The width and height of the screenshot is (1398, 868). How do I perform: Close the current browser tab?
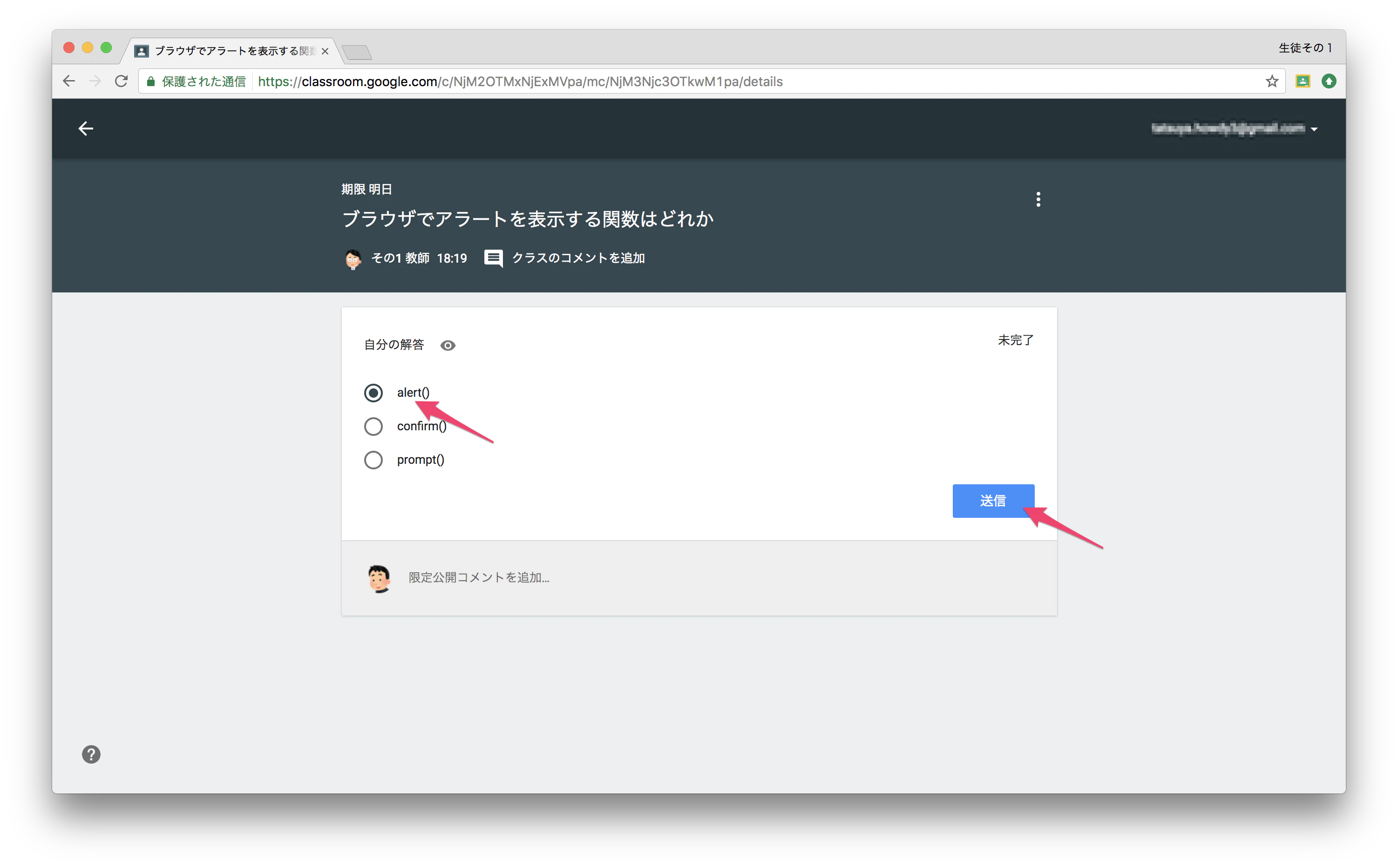pos(326,51)
